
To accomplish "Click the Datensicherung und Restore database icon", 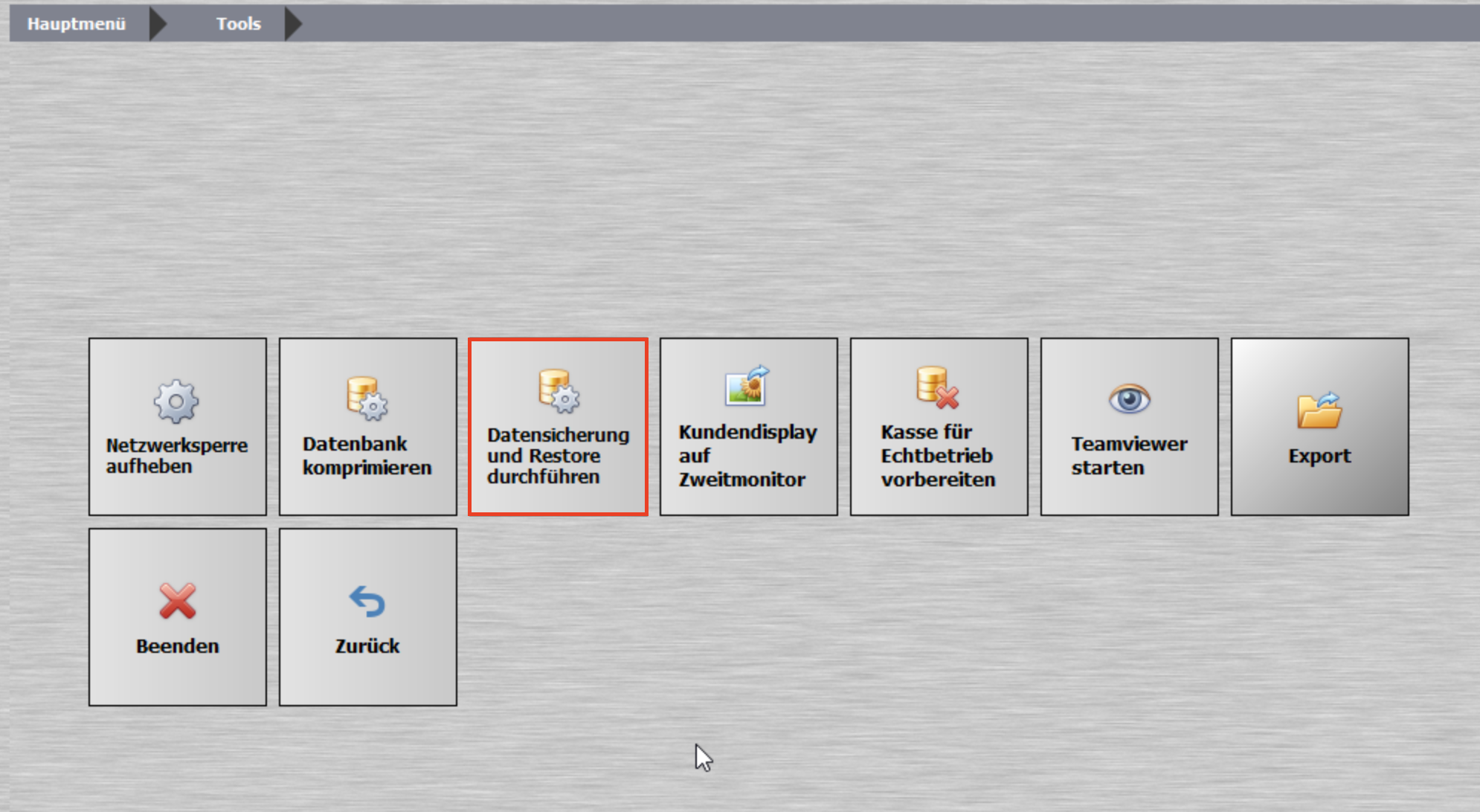I will click(x=559, y=391).
